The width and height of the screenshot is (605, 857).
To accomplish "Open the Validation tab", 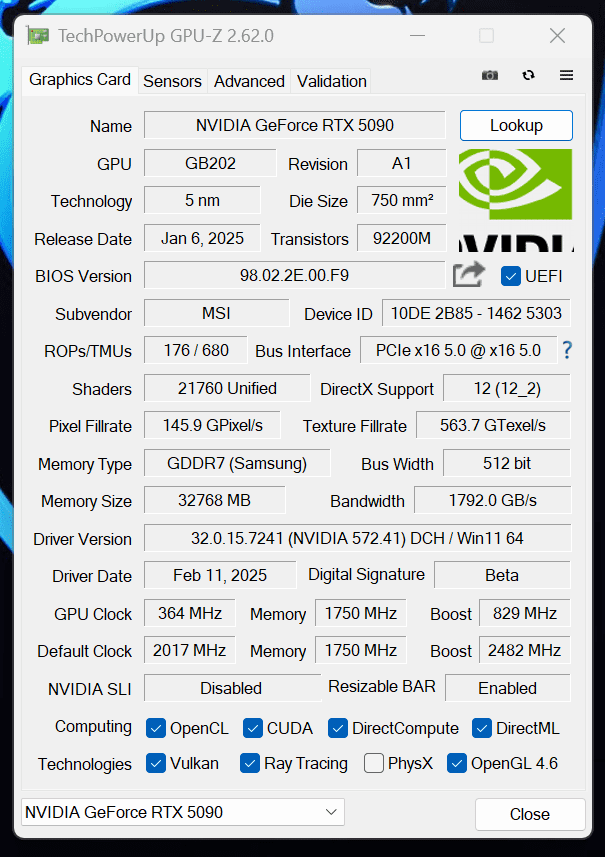I will (x=331, y=81).
